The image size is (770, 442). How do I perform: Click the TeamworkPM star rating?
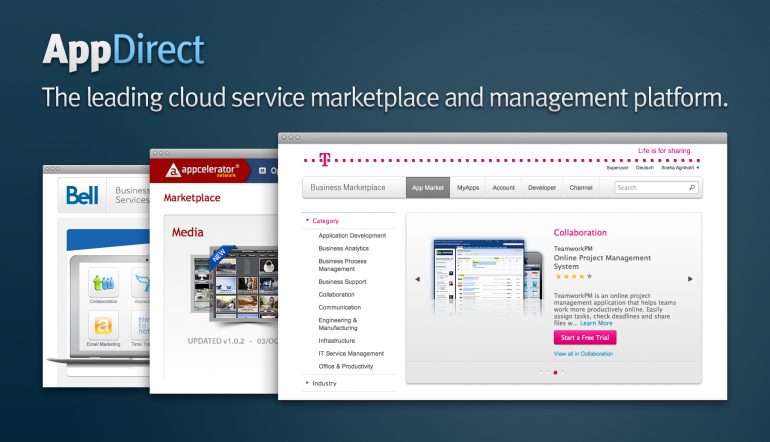pyautogui.click(x=573, y=276)
